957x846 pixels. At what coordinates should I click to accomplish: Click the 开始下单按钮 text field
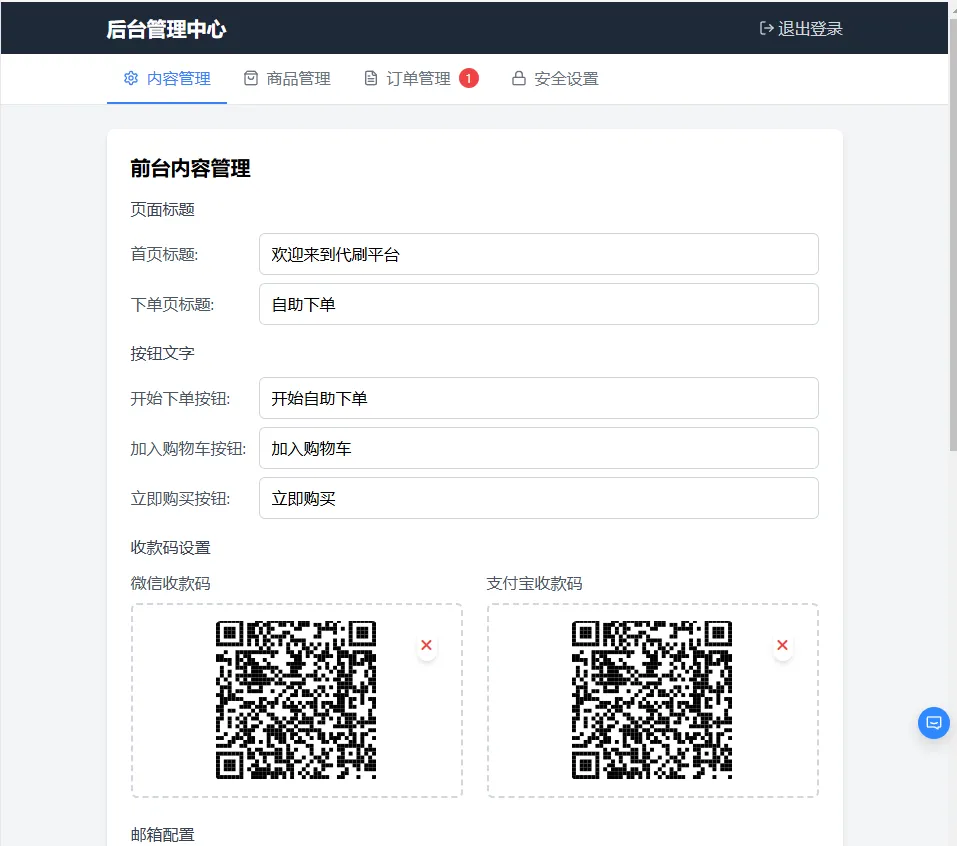538,398
